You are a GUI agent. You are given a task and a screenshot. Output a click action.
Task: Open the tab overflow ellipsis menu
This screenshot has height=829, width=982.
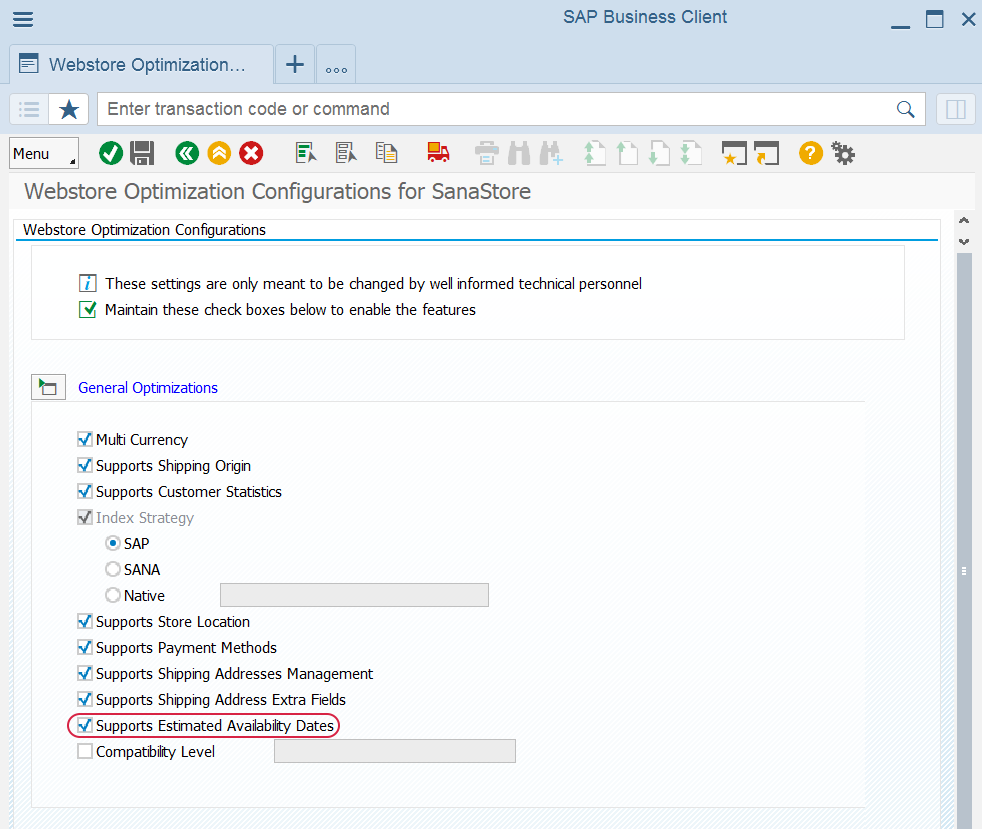tap(336, 64)
